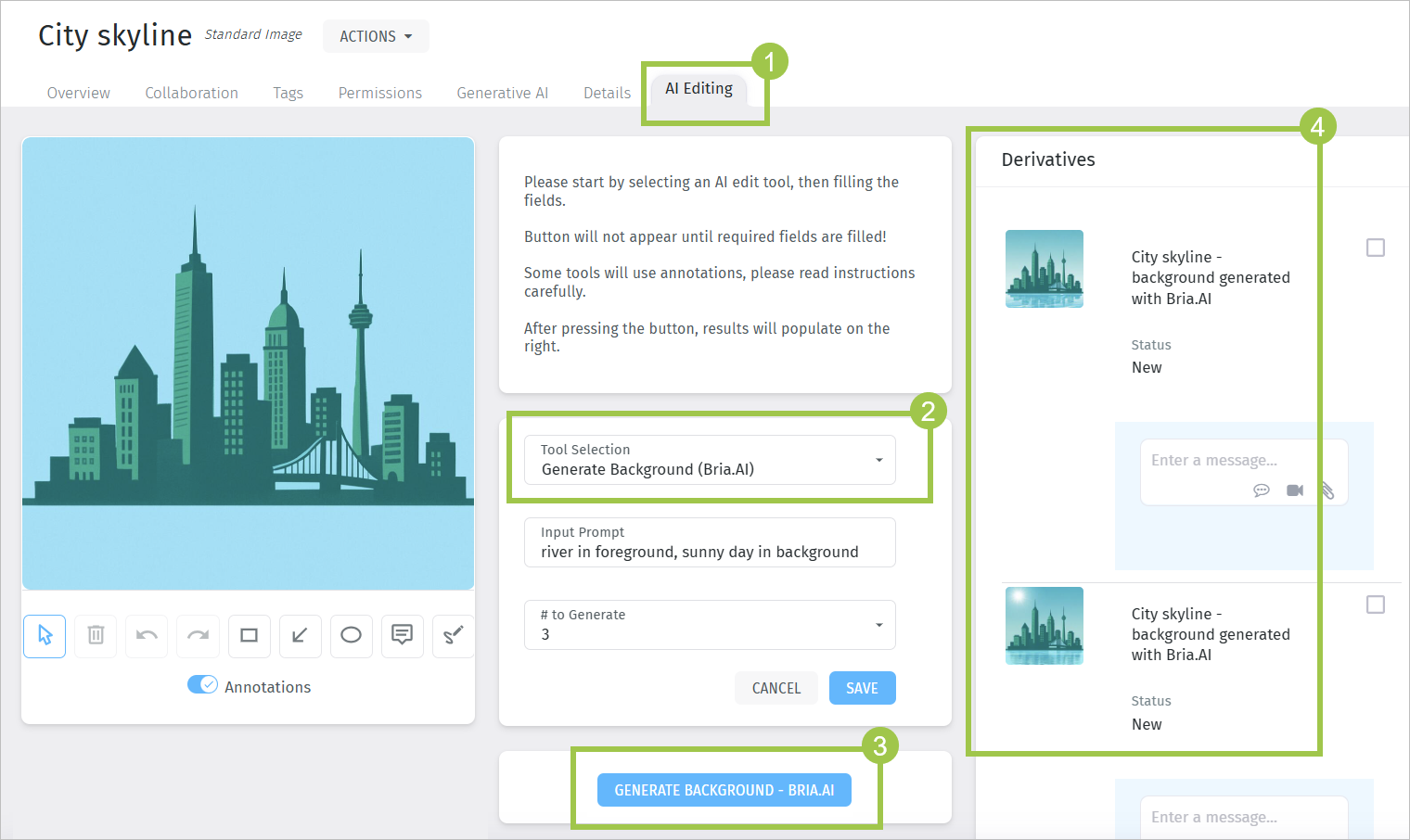Screen dimensions: 1410x840
Task: Click the paperclip attachment icon in first message box
Action: [1327, 490]
